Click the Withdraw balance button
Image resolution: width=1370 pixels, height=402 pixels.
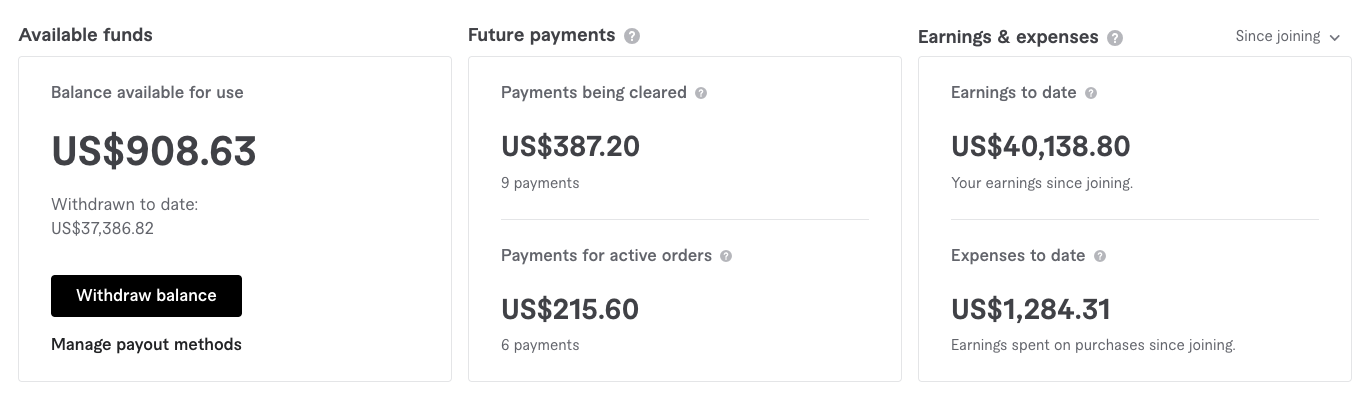146,296
